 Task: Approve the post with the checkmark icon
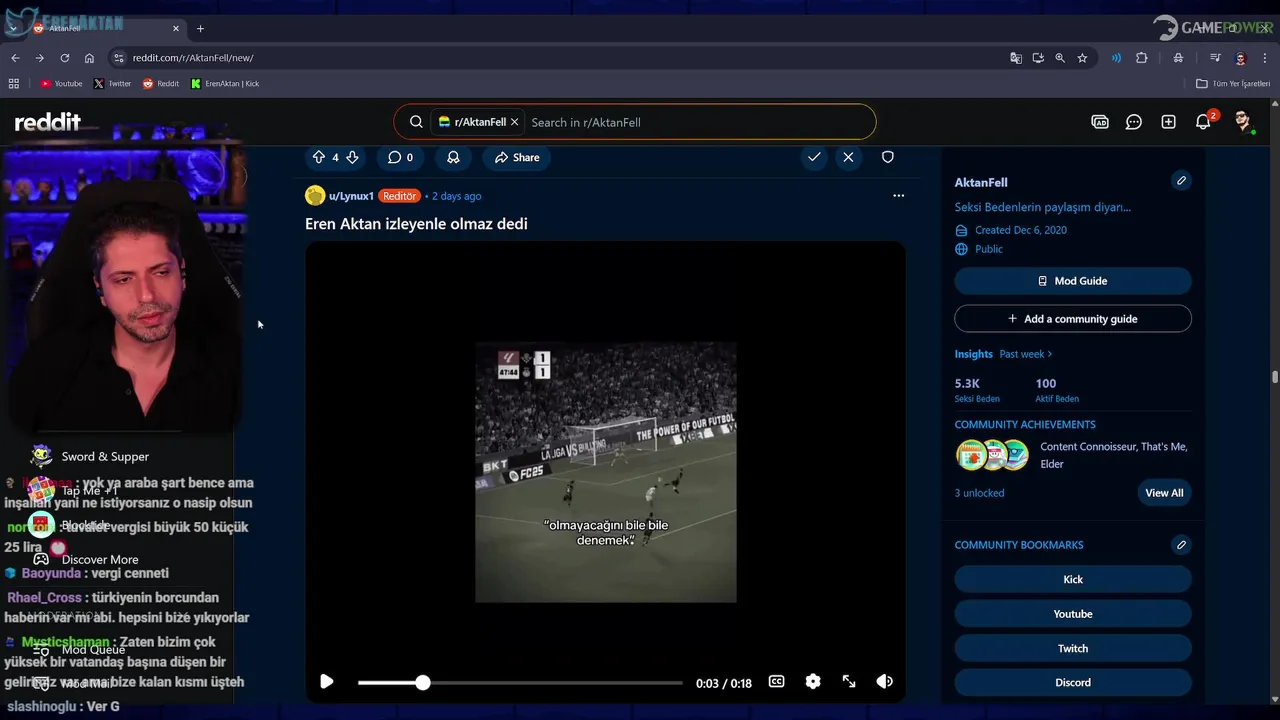pos(814,157)
